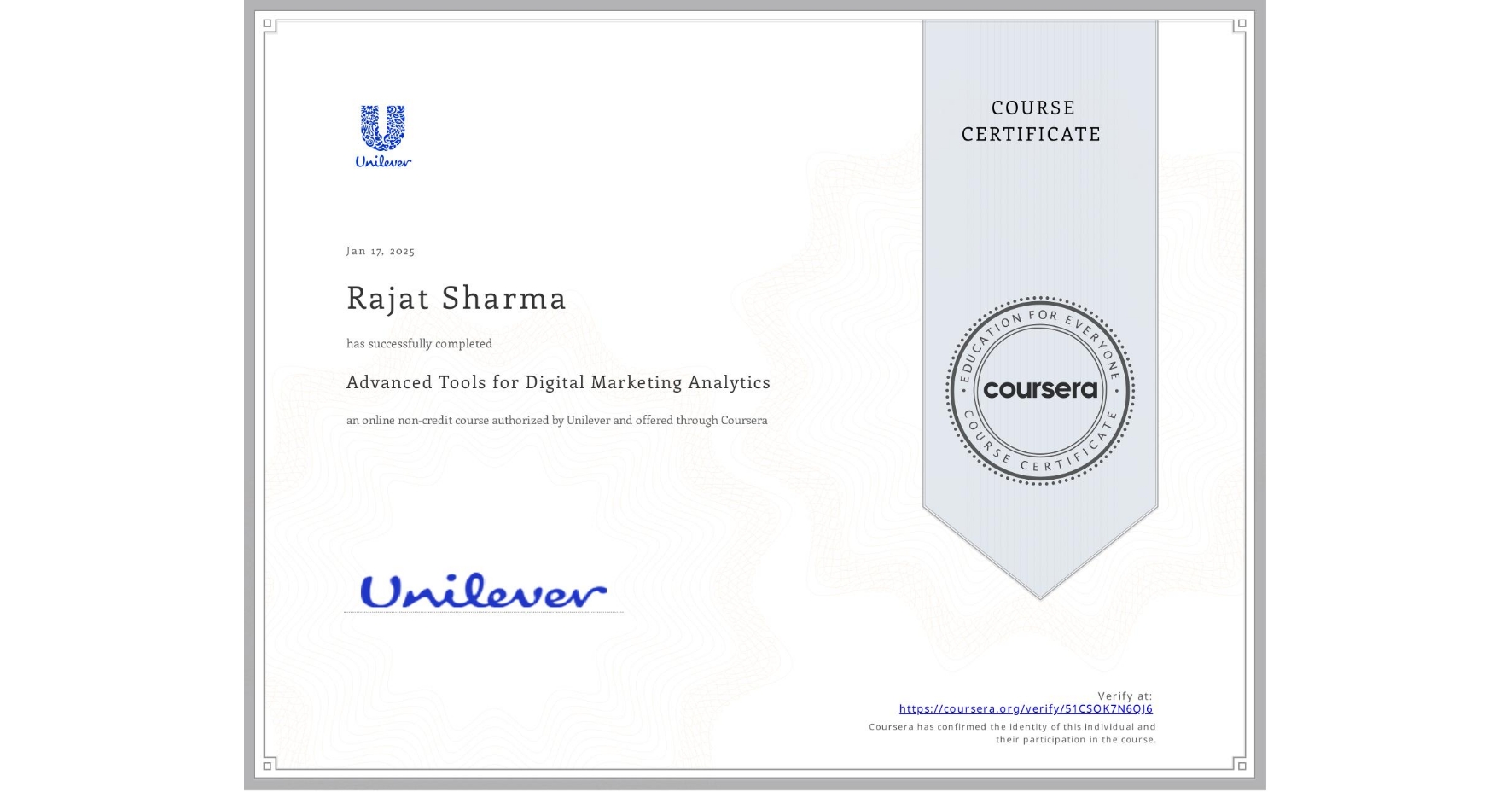Viewport: 1512px width, 792px height.
Task: Click the gray ribbon banner graphic
Action: pyautogui.click(x=1039, y=213)
